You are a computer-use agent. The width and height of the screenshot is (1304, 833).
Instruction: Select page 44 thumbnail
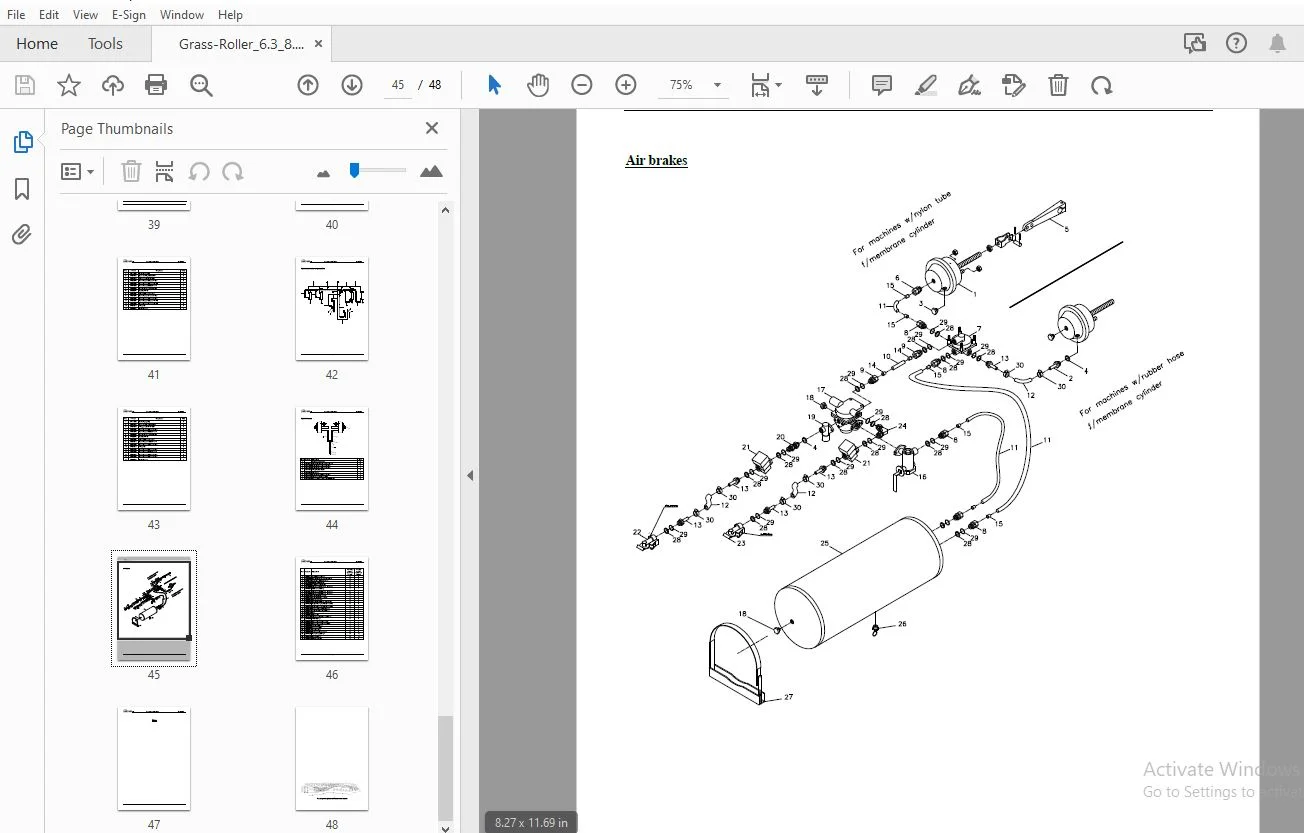(x=332, y=459)
